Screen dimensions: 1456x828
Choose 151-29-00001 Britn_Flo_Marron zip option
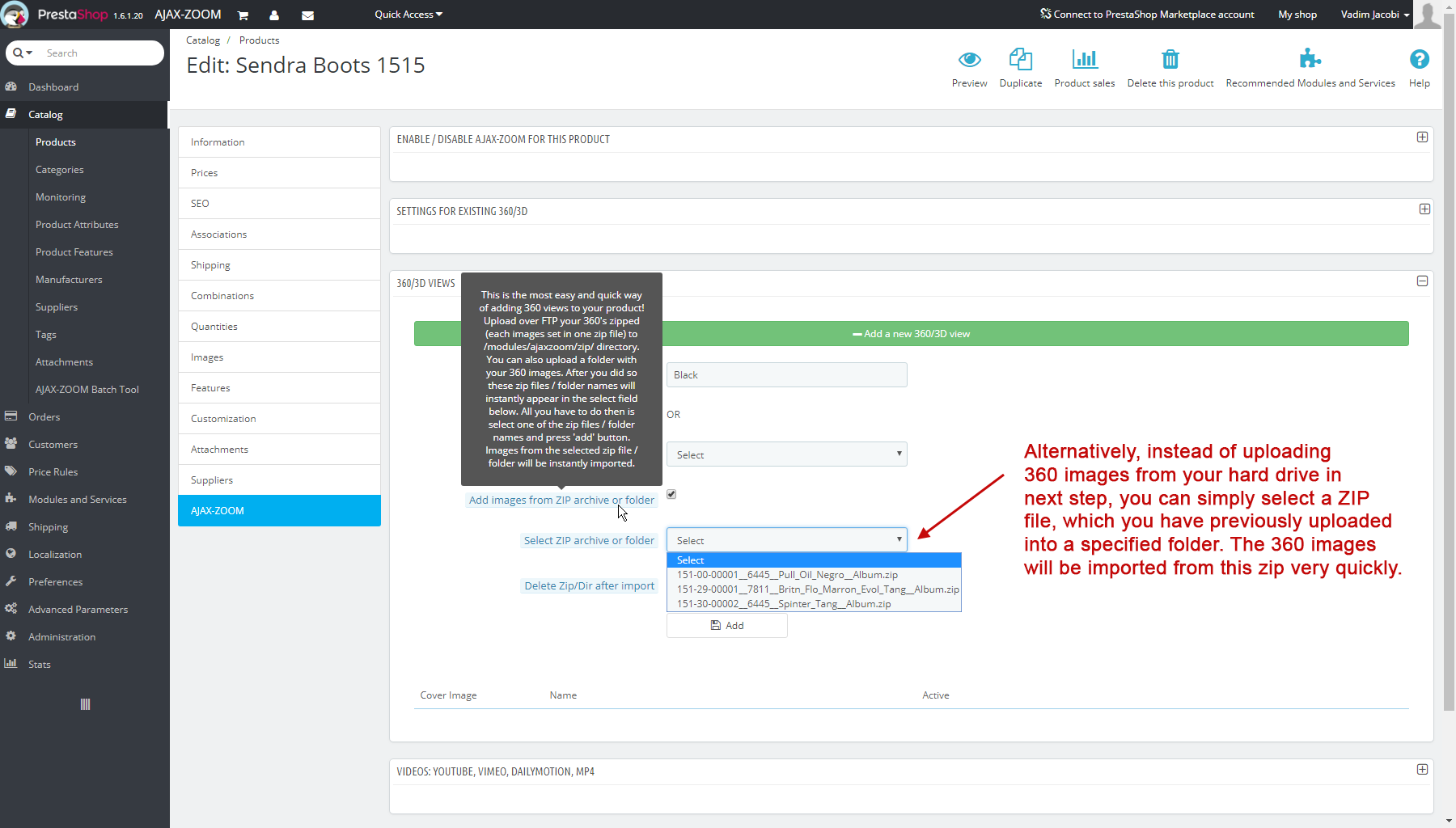(x=814, y=589)
